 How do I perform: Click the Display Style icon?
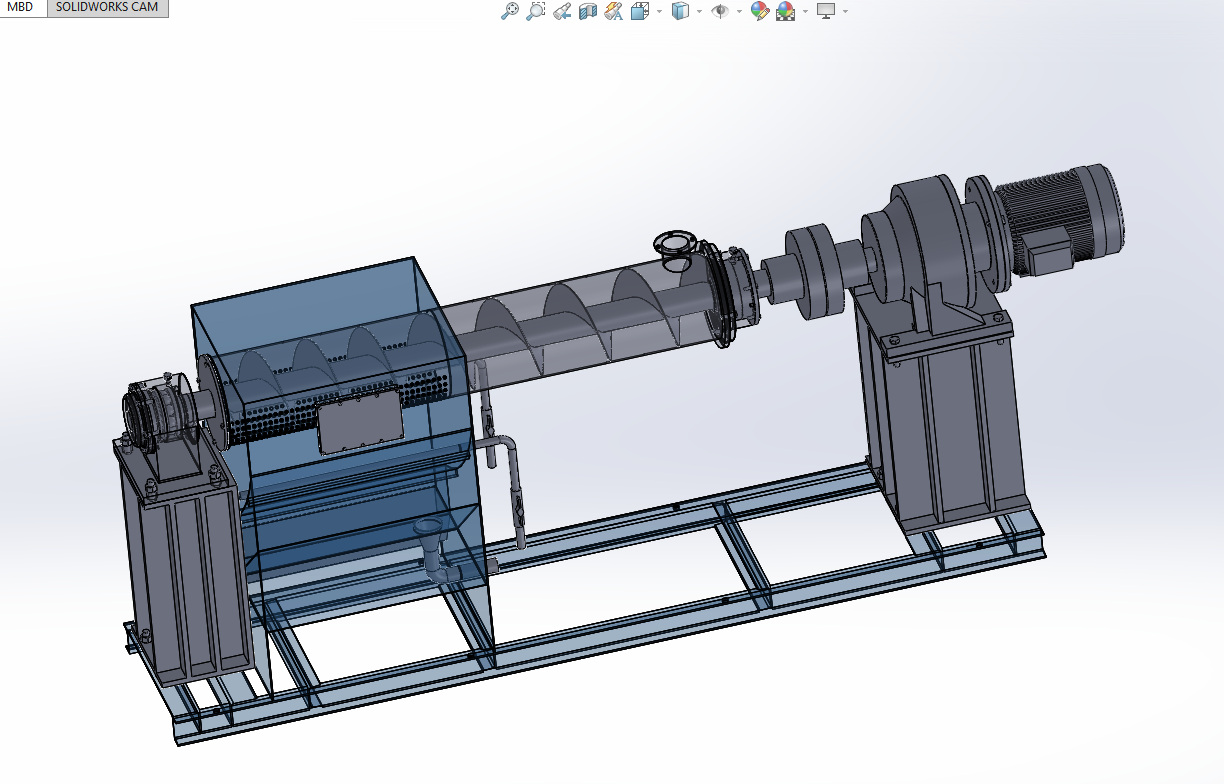tap(680, 11)
